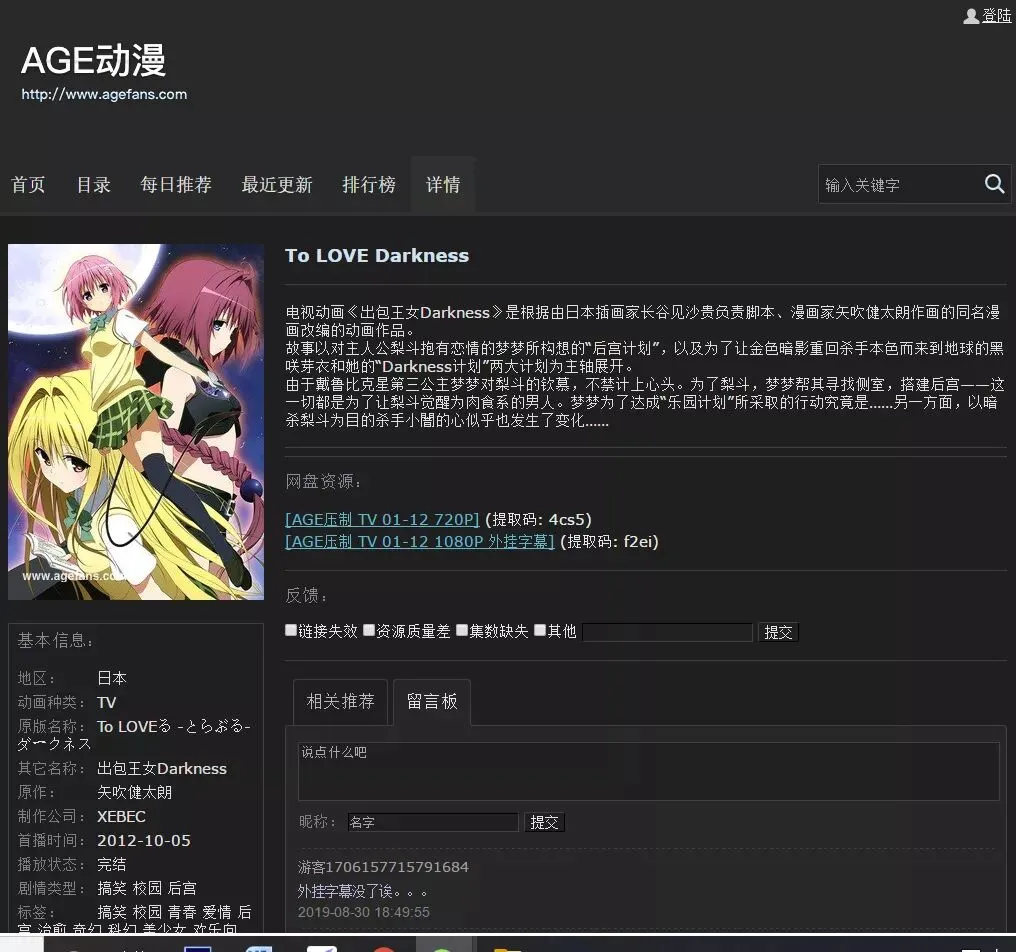Submit feedback with 提交 button
This screenshot has width=1016, height=952.
778,633
